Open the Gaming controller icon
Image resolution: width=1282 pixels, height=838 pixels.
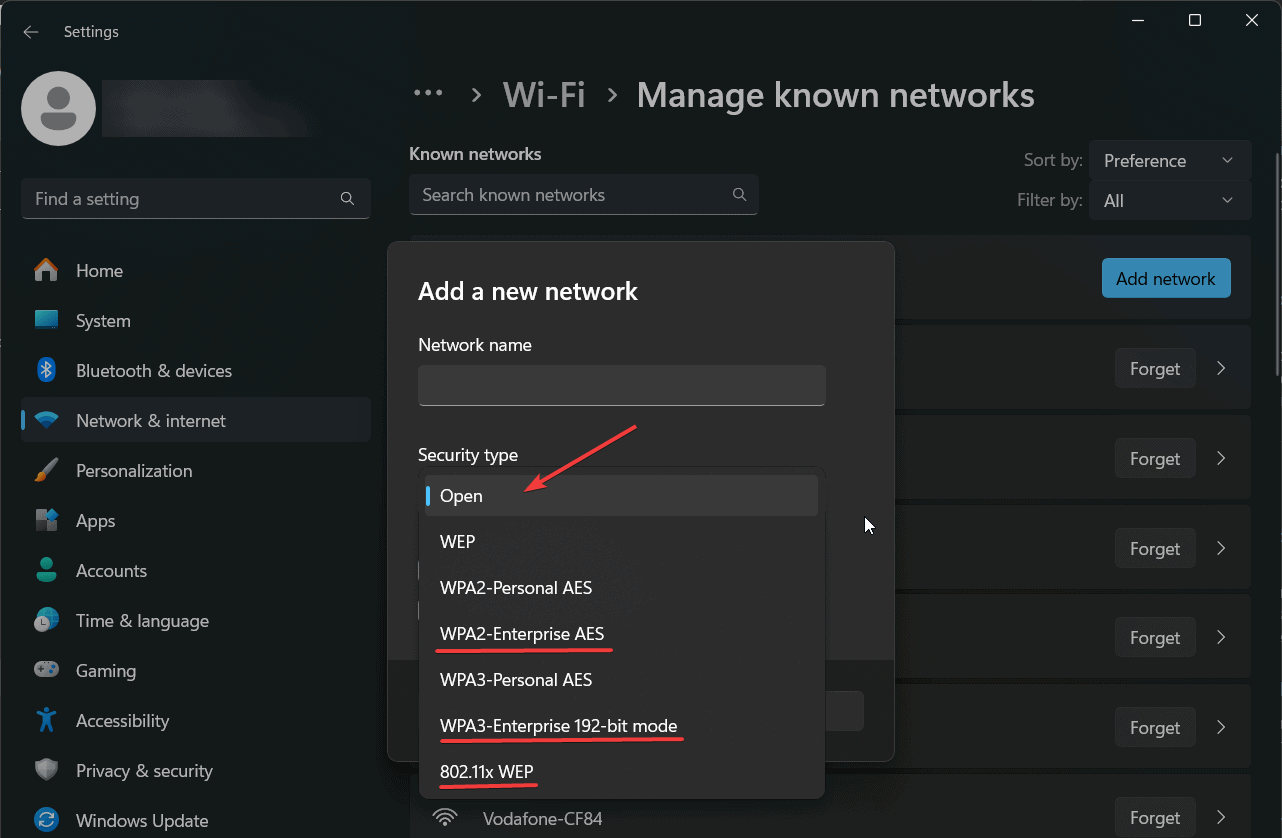coord(46,670)
